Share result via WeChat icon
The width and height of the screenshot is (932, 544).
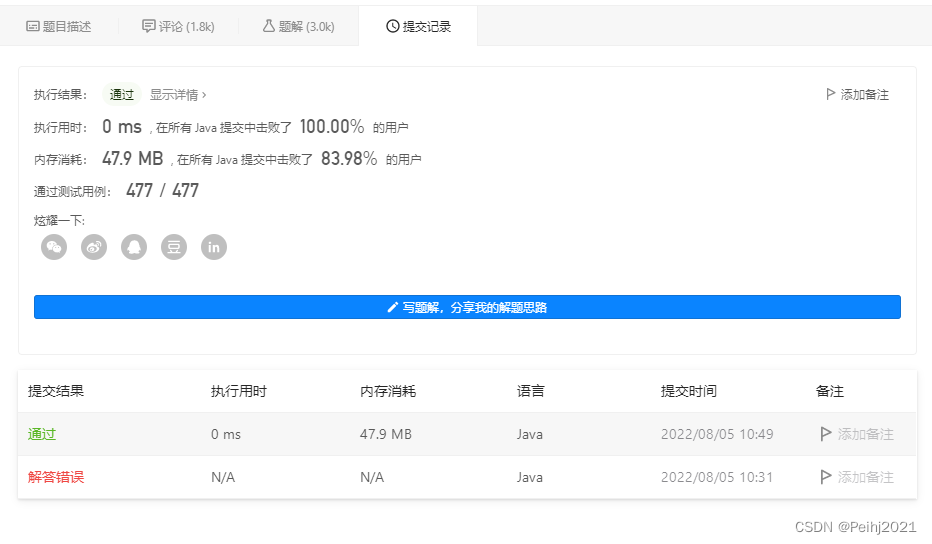coord(54,247)
